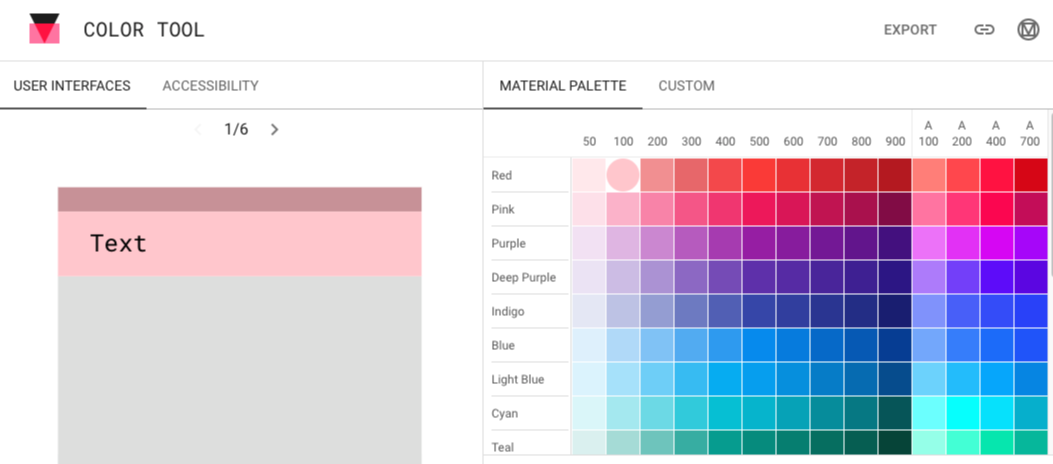Pick the Purple 900 color swatch
1053x464 pixels.
click(x=894, y=243)
